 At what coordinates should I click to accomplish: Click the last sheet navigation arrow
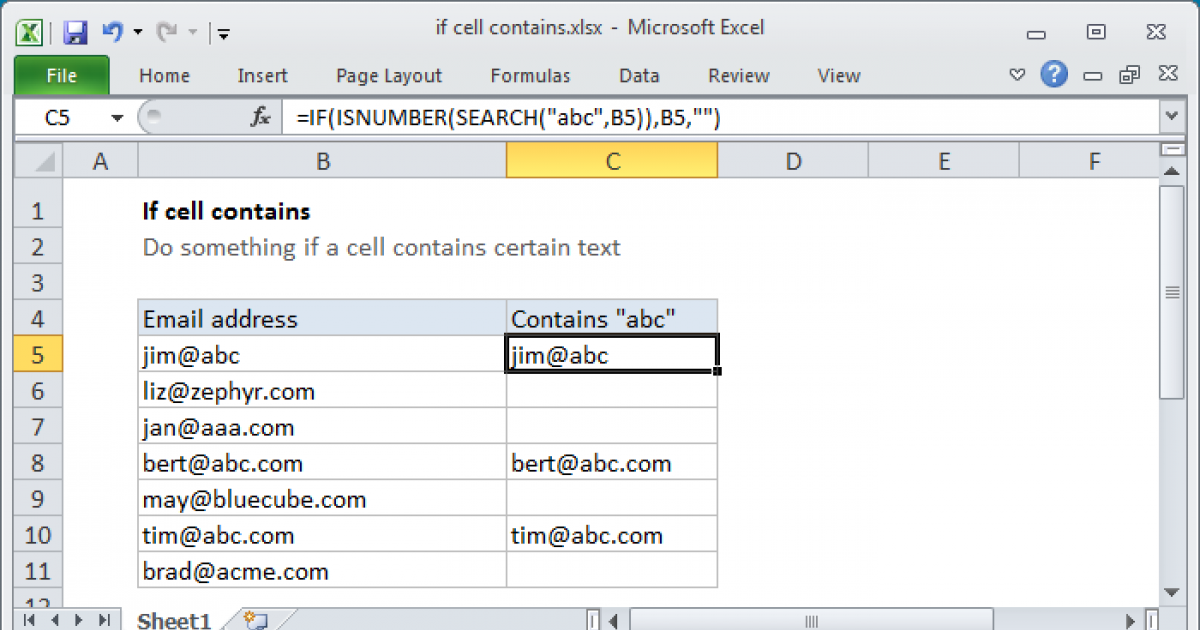pos(104,620)
